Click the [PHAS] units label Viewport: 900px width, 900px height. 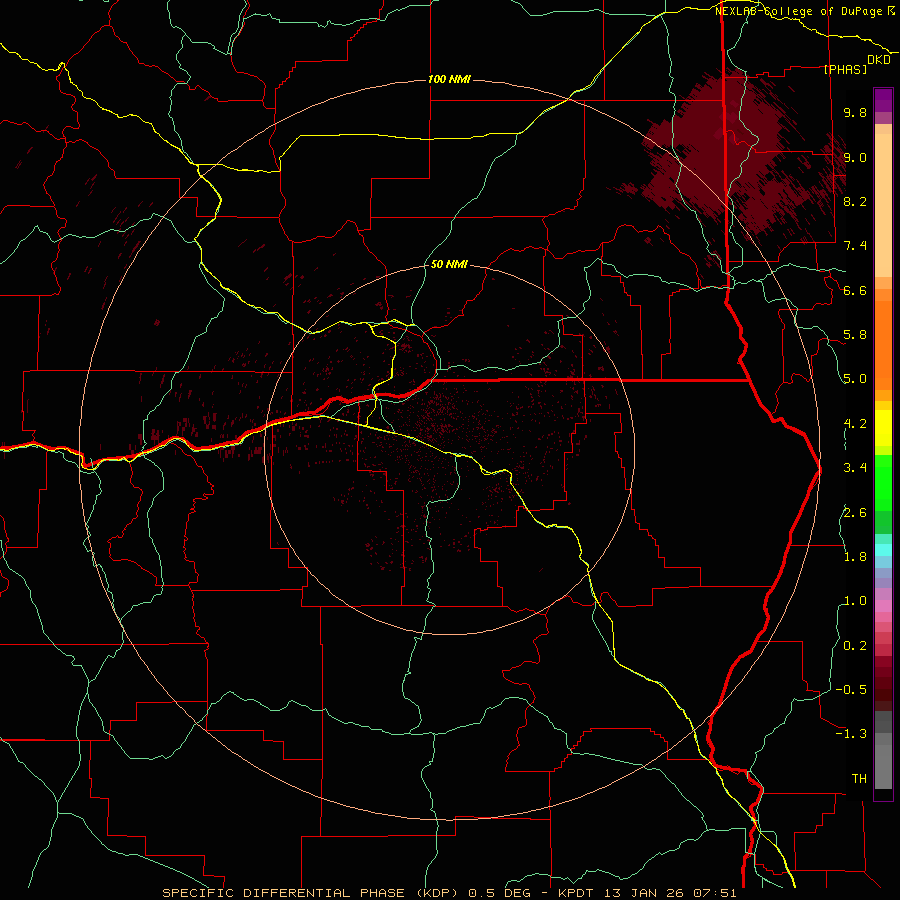[845, 69]
